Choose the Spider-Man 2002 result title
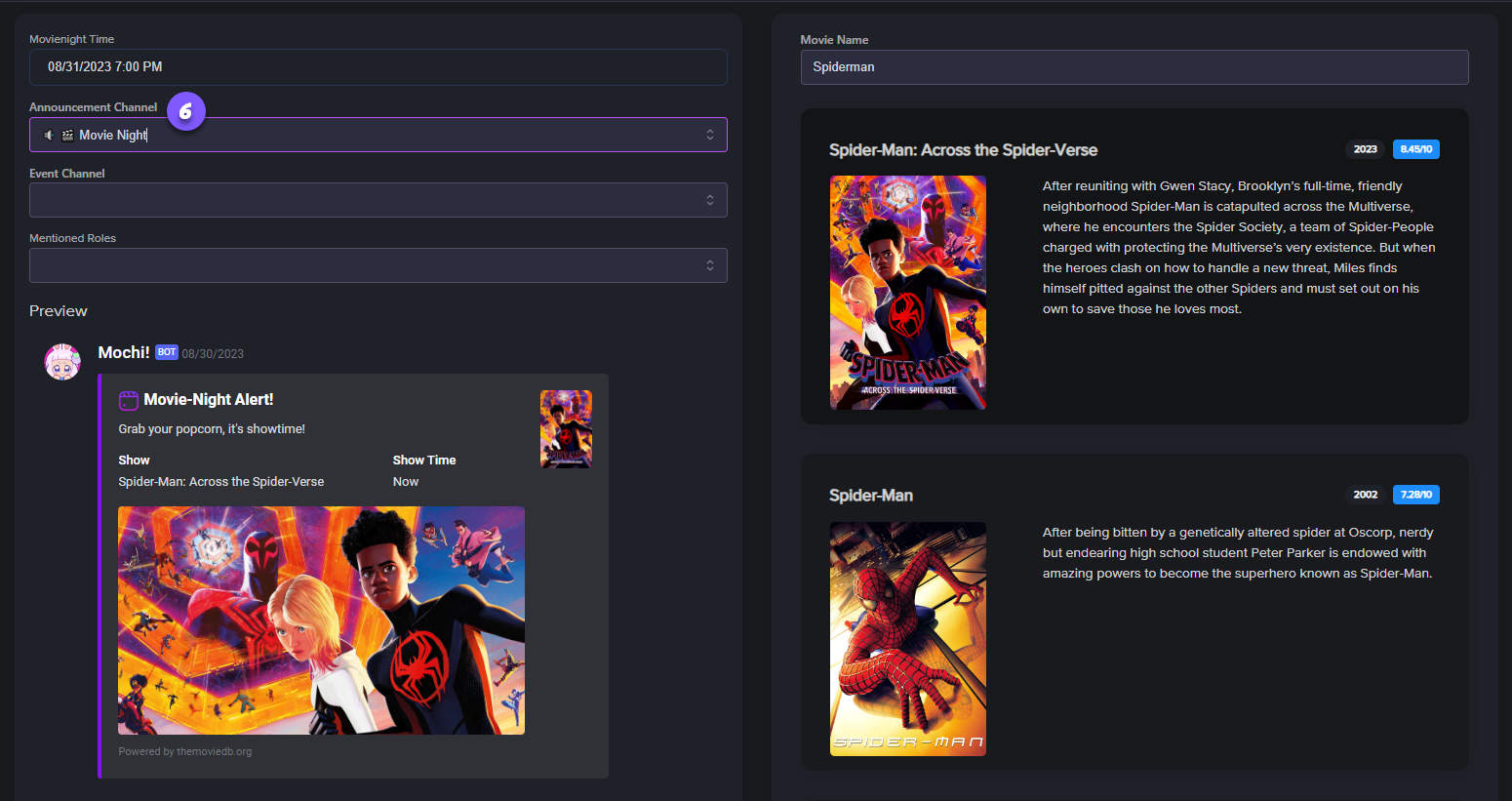This screenshot has height=801, width=1512. [870, 496]
